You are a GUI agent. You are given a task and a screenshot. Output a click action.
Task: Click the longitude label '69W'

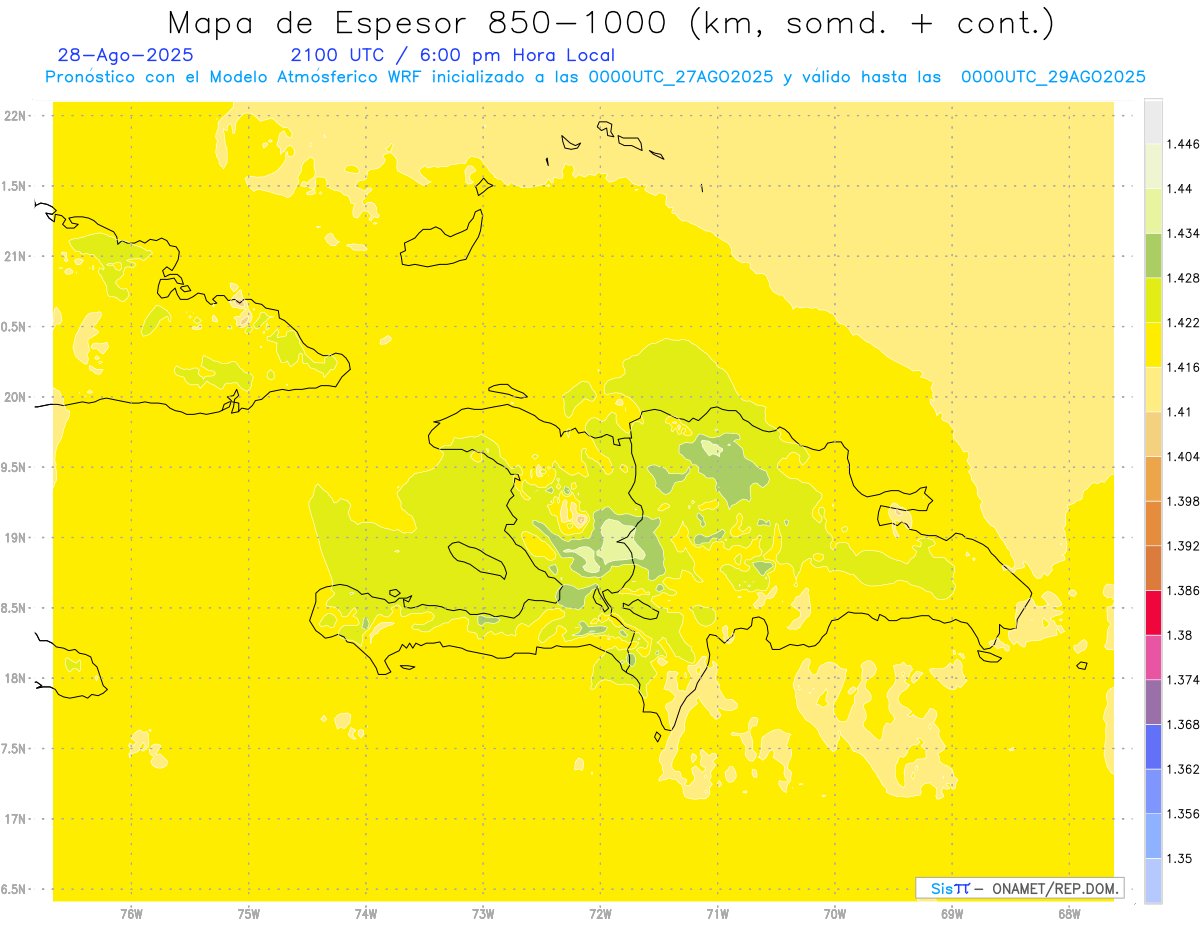(x=951, y=914)
